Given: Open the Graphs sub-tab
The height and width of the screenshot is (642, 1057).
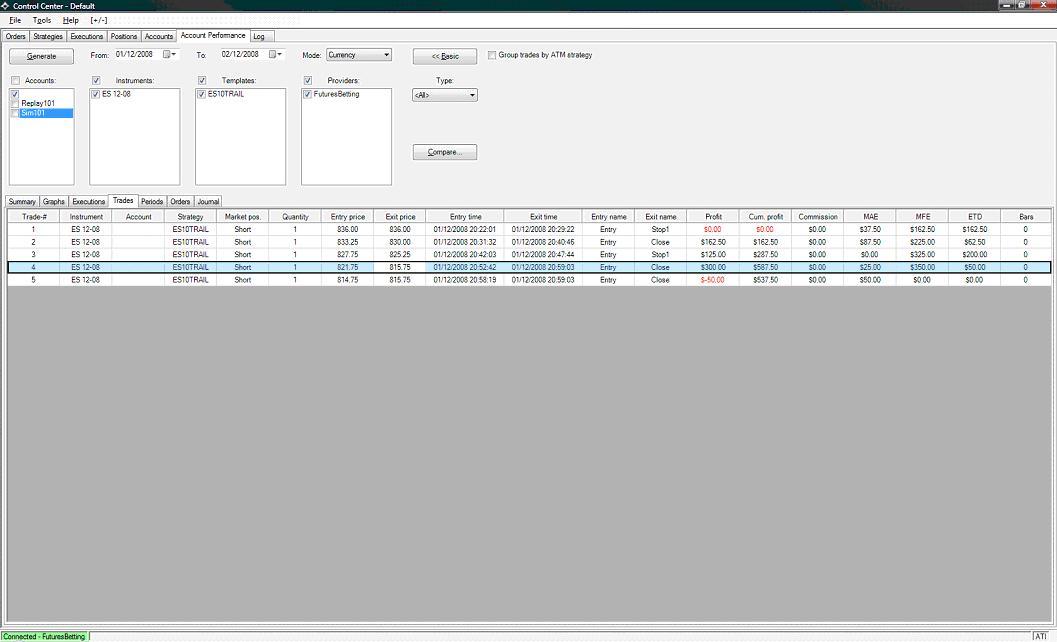Looking at the screenshot, I should click(x=54, y=202).
